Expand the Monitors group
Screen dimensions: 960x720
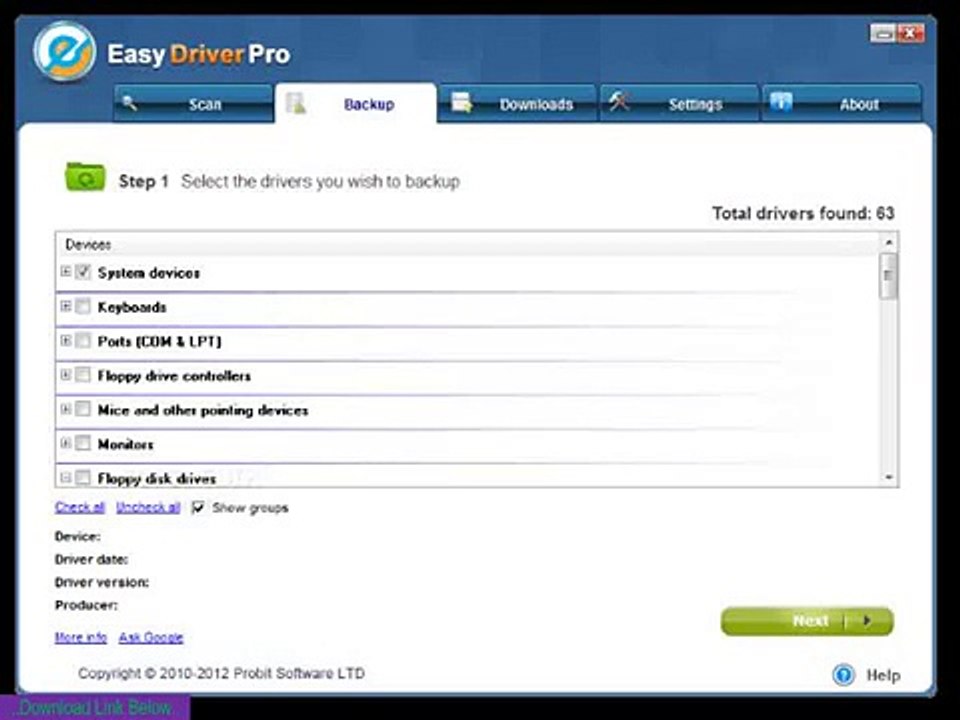66,443
